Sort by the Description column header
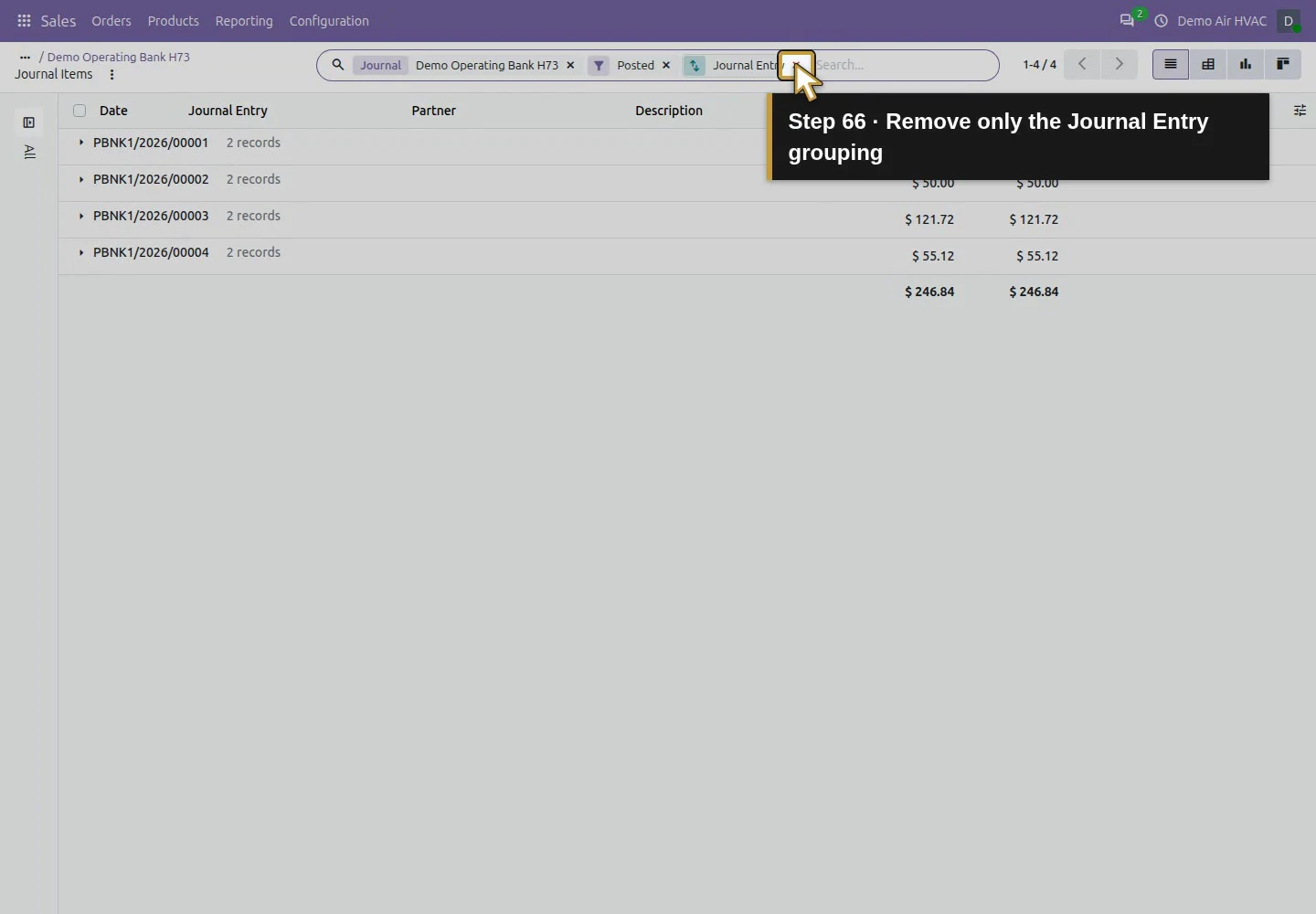 click(669, 111)
